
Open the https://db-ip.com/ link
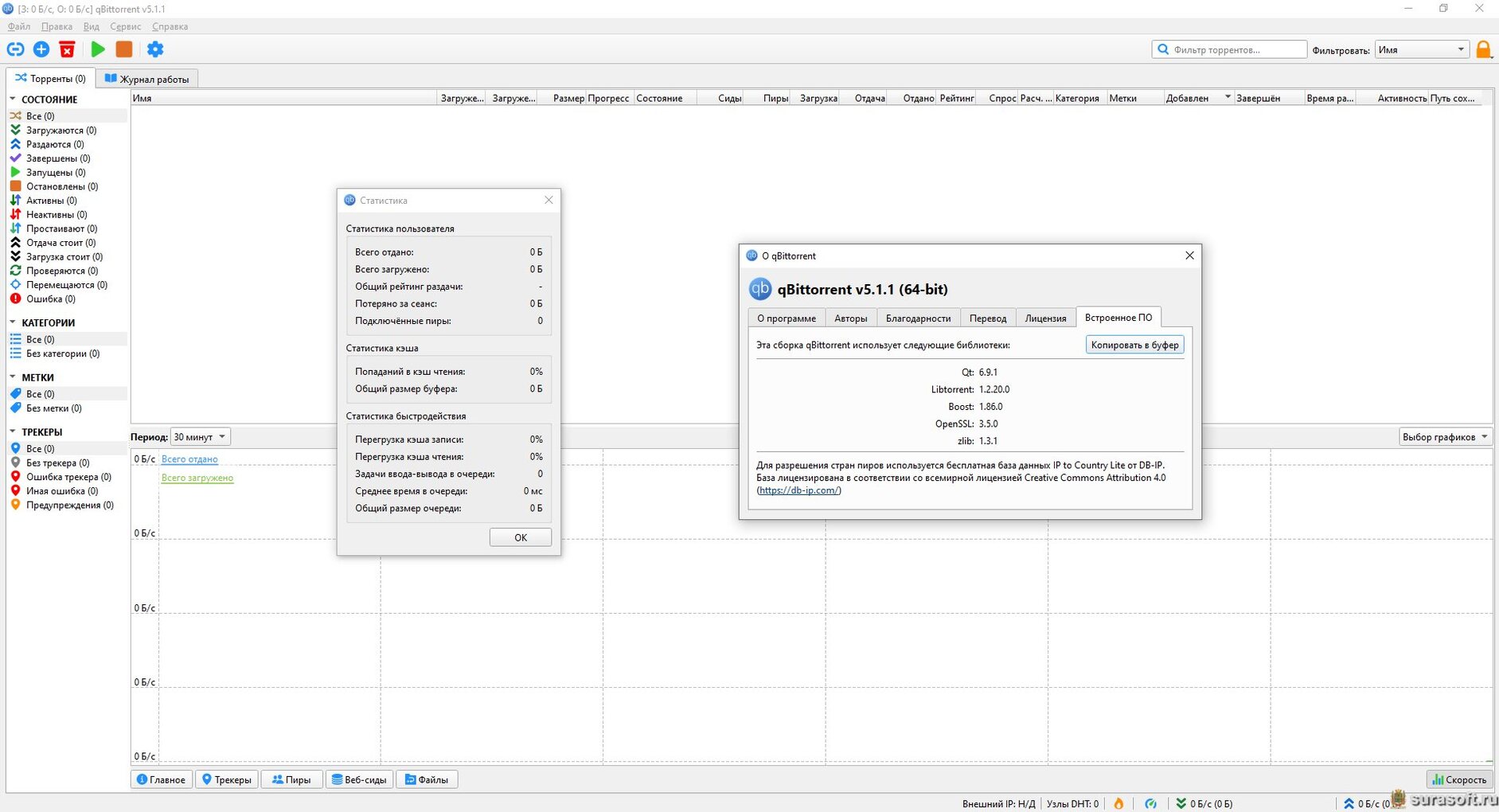798,490
